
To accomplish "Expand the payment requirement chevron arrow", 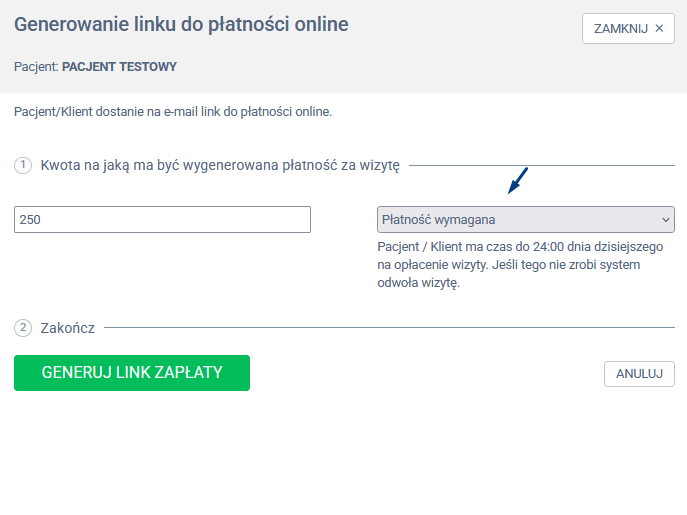I will pos(666,219).
